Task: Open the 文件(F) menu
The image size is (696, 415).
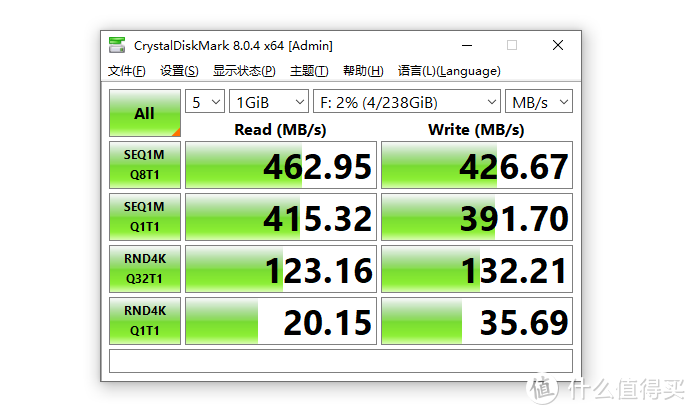Action: pyautogui.click(x=127, y=71)
